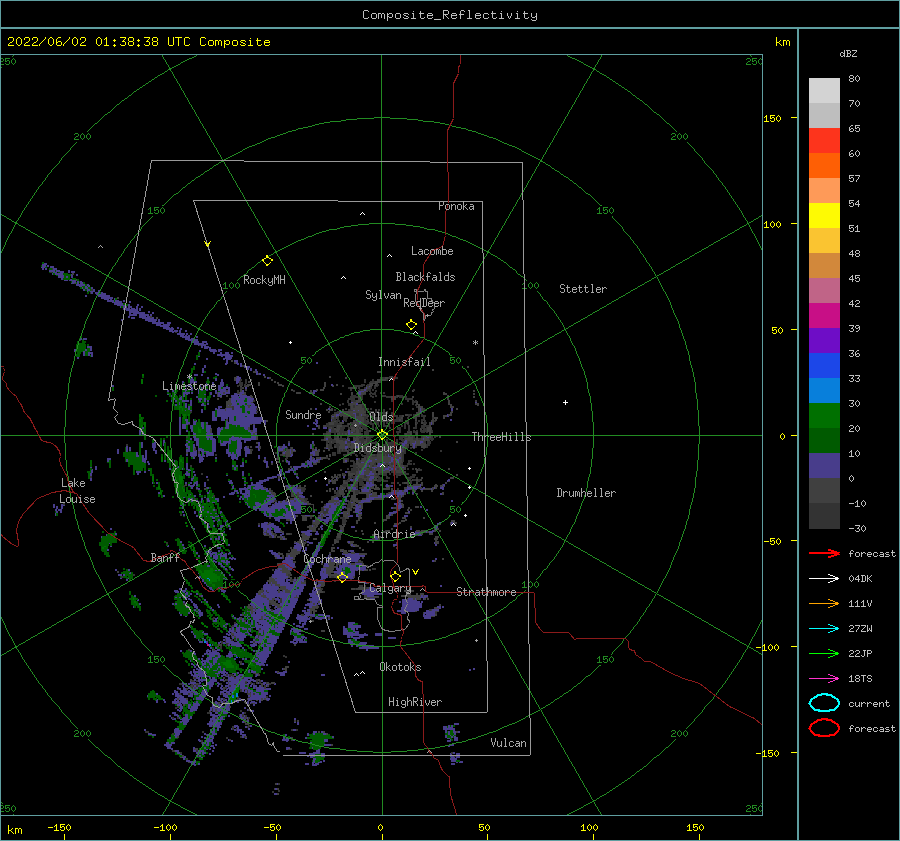Select the orange 111V arrow icon

pyautogui.click(x=824, y=603)
